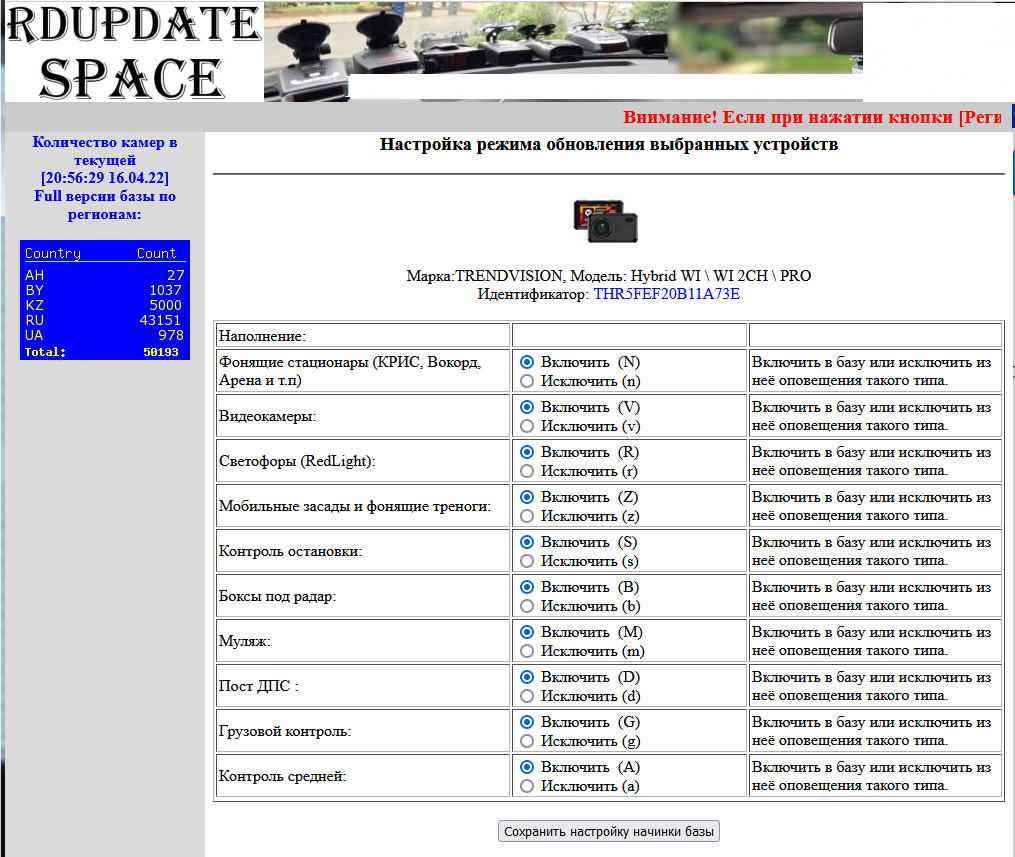This screenshot has height=857, width=1015.
Task: Click the Save database settings button
Action: click(x=608, y=832)
